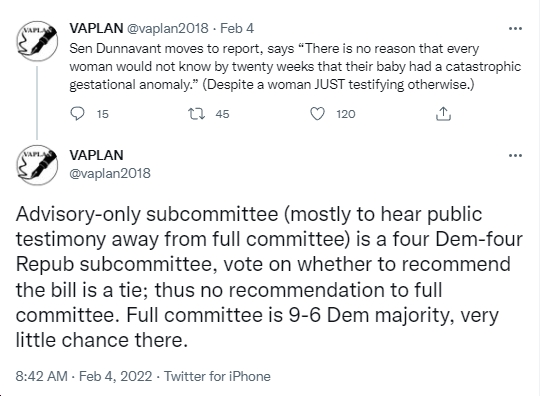Open more options on the main tweet
Image resolution: width=551 pixels, height=396 pixels.
click(x=515, y=155)
